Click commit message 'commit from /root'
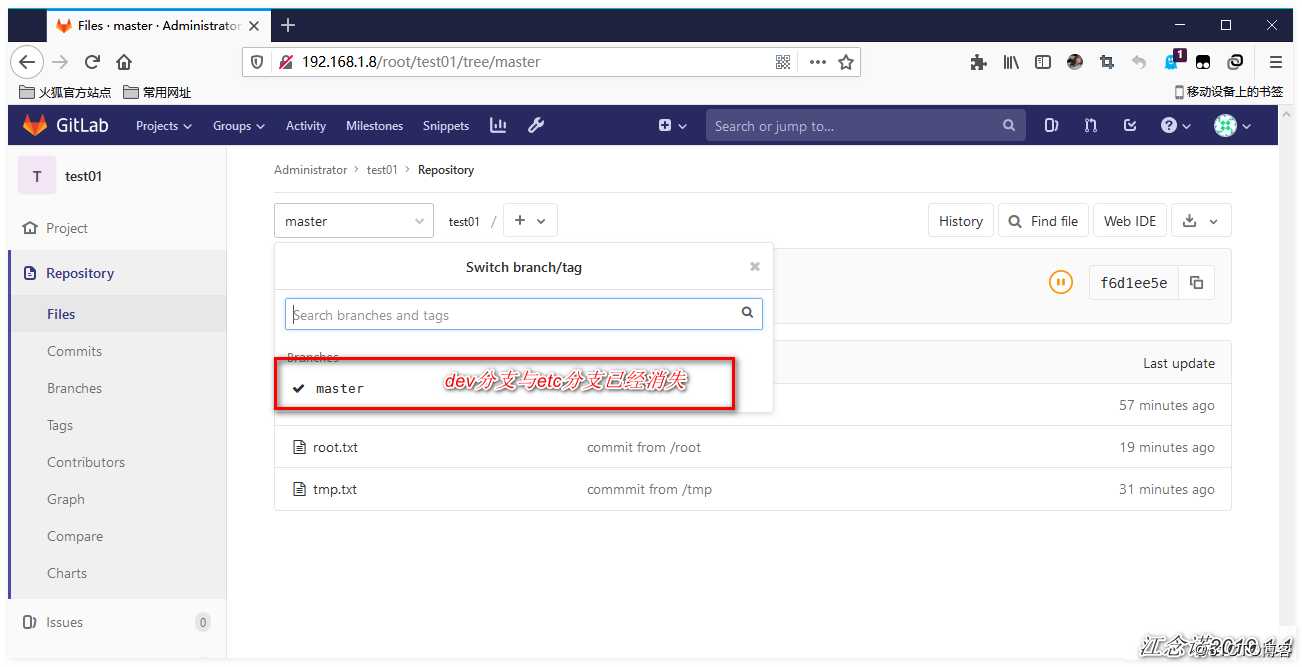Image resolution: width=1302 pixels, height=667 pixels. [644, 447]
